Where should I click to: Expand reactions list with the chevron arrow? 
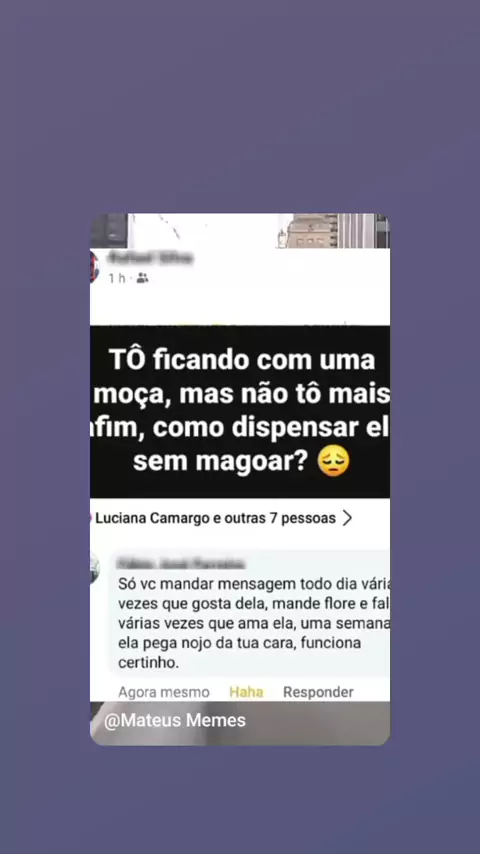(347, 518)
